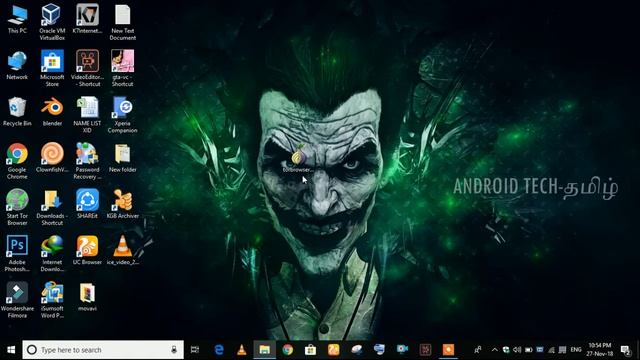Select the K7Internet security shortcut
Viewport: 640px width, 360px height.
click(x=87, y=19)
